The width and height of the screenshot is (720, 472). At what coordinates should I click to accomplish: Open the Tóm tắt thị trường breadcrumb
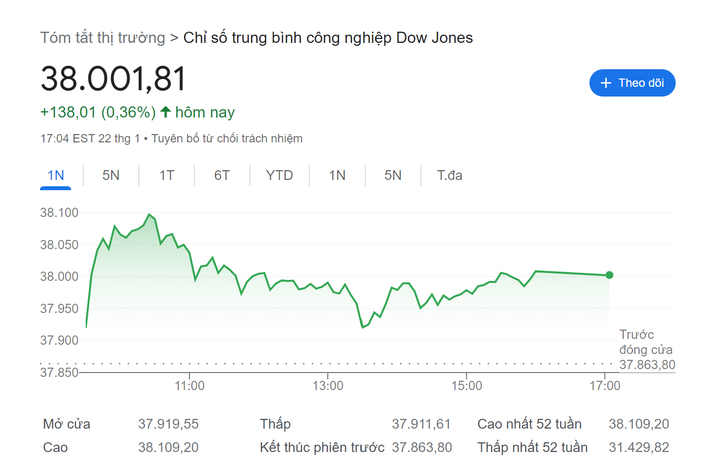(x=102, y=38)
